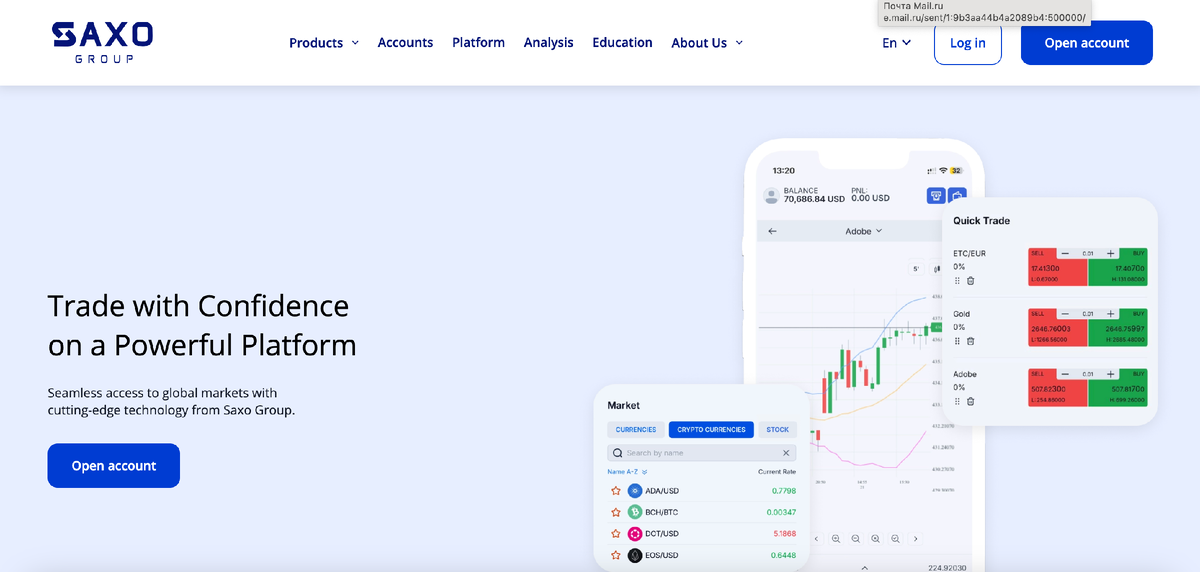This screenshot has height=572, width=1200.
Task: Increase Adobe volume with plus
Action: pos(1110,374)
